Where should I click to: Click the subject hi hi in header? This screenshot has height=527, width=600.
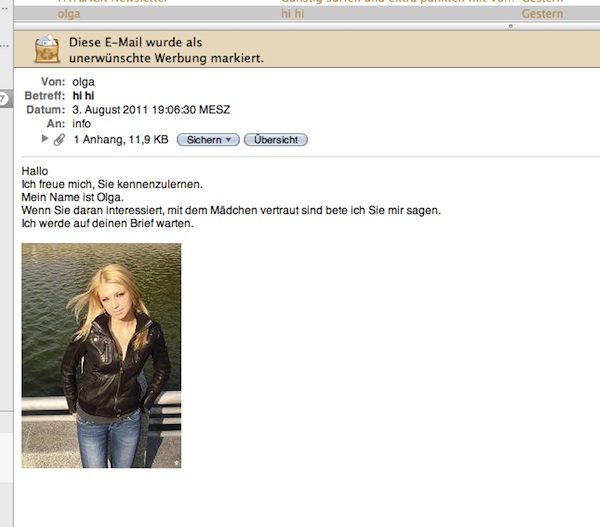click(83, 96)
